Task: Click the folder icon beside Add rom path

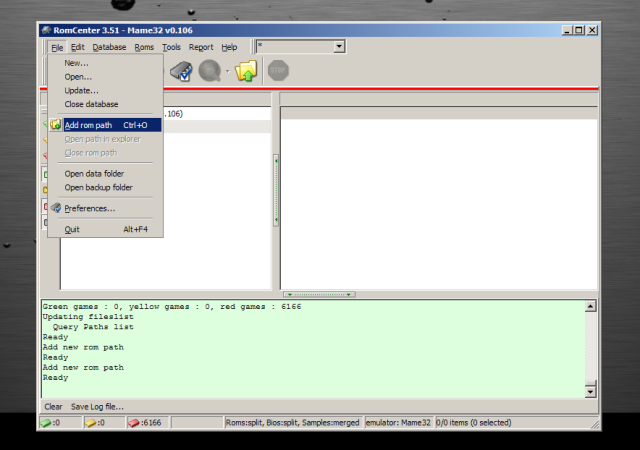Action: tap(56, 125)
